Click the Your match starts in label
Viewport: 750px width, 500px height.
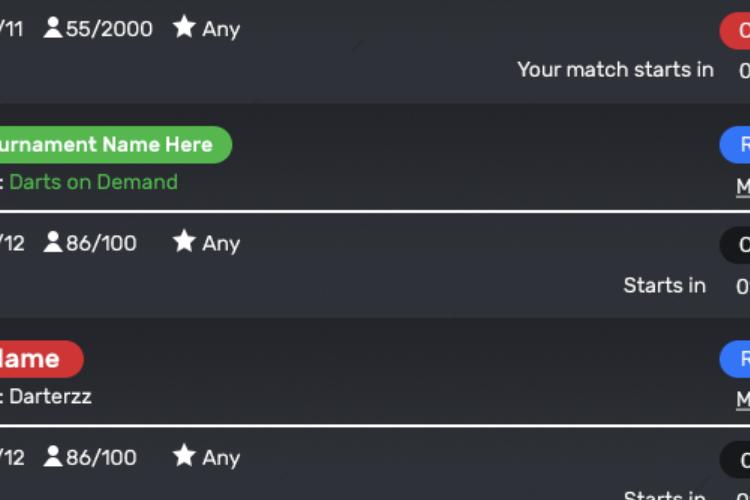[616, 70]
